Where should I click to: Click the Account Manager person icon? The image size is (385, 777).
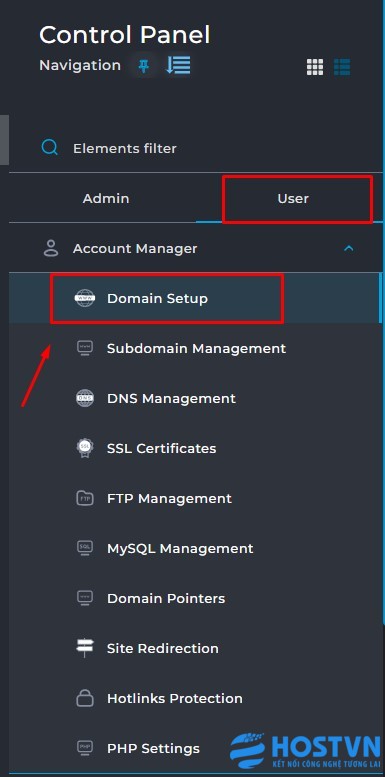51,248
